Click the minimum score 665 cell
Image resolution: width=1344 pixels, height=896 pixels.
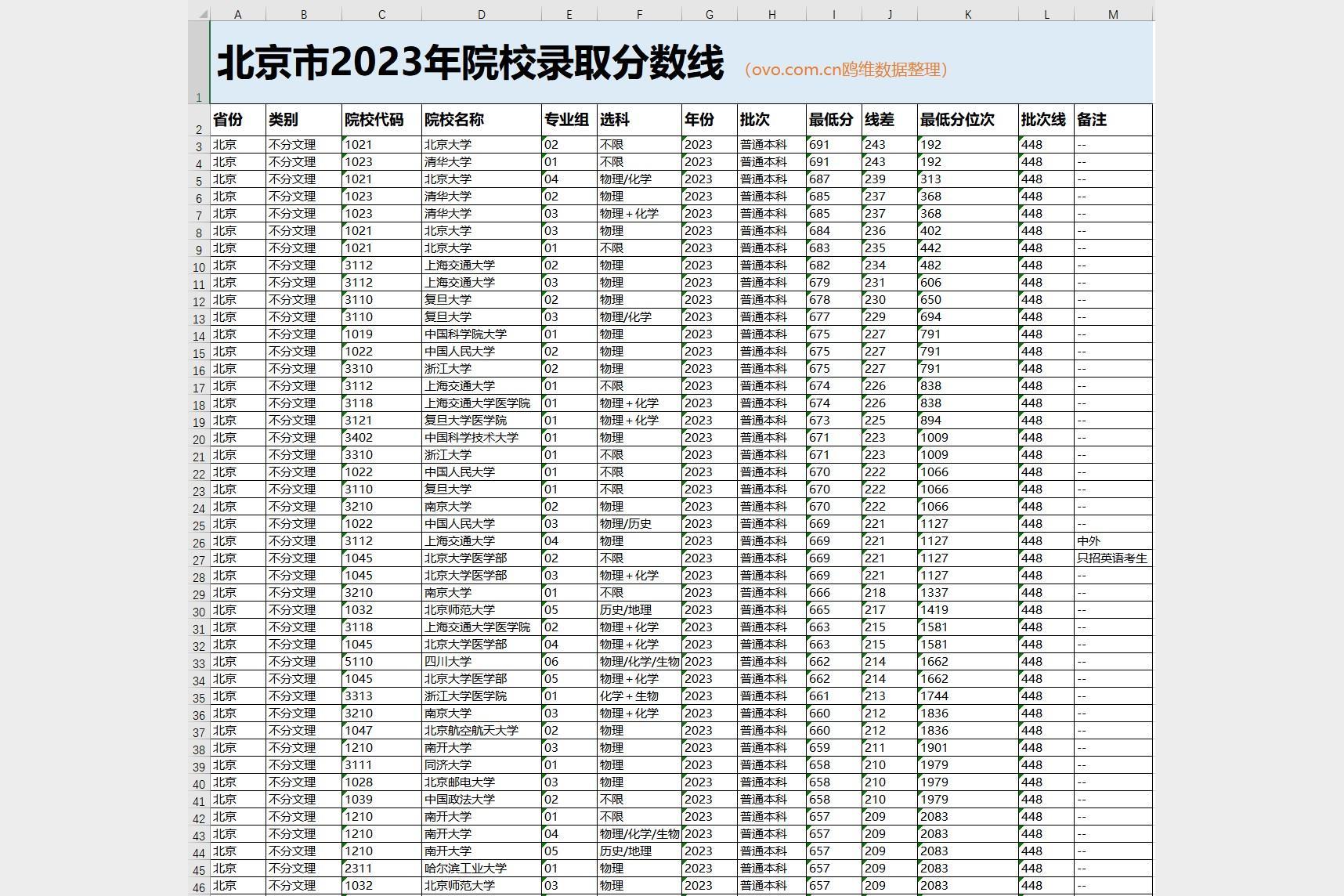coord(834,610)
